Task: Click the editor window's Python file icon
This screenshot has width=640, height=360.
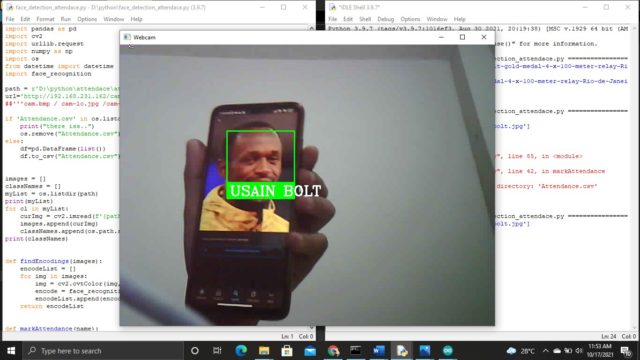Action: tap(9, 7)
